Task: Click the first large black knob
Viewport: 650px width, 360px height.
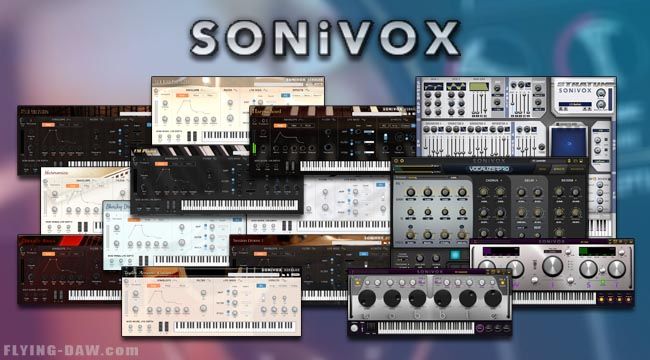Action: [x=367, y=299]
